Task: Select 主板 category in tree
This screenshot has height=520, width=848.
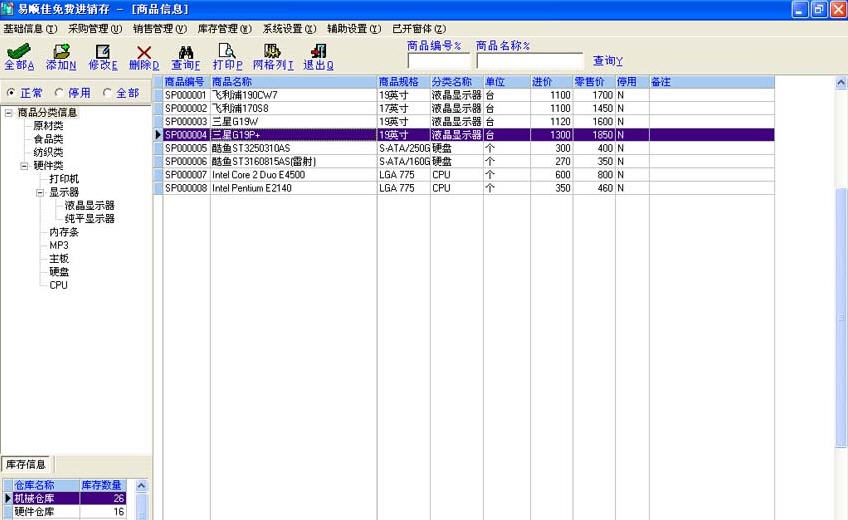Action: pyautogui.click(x=59, y=259)
